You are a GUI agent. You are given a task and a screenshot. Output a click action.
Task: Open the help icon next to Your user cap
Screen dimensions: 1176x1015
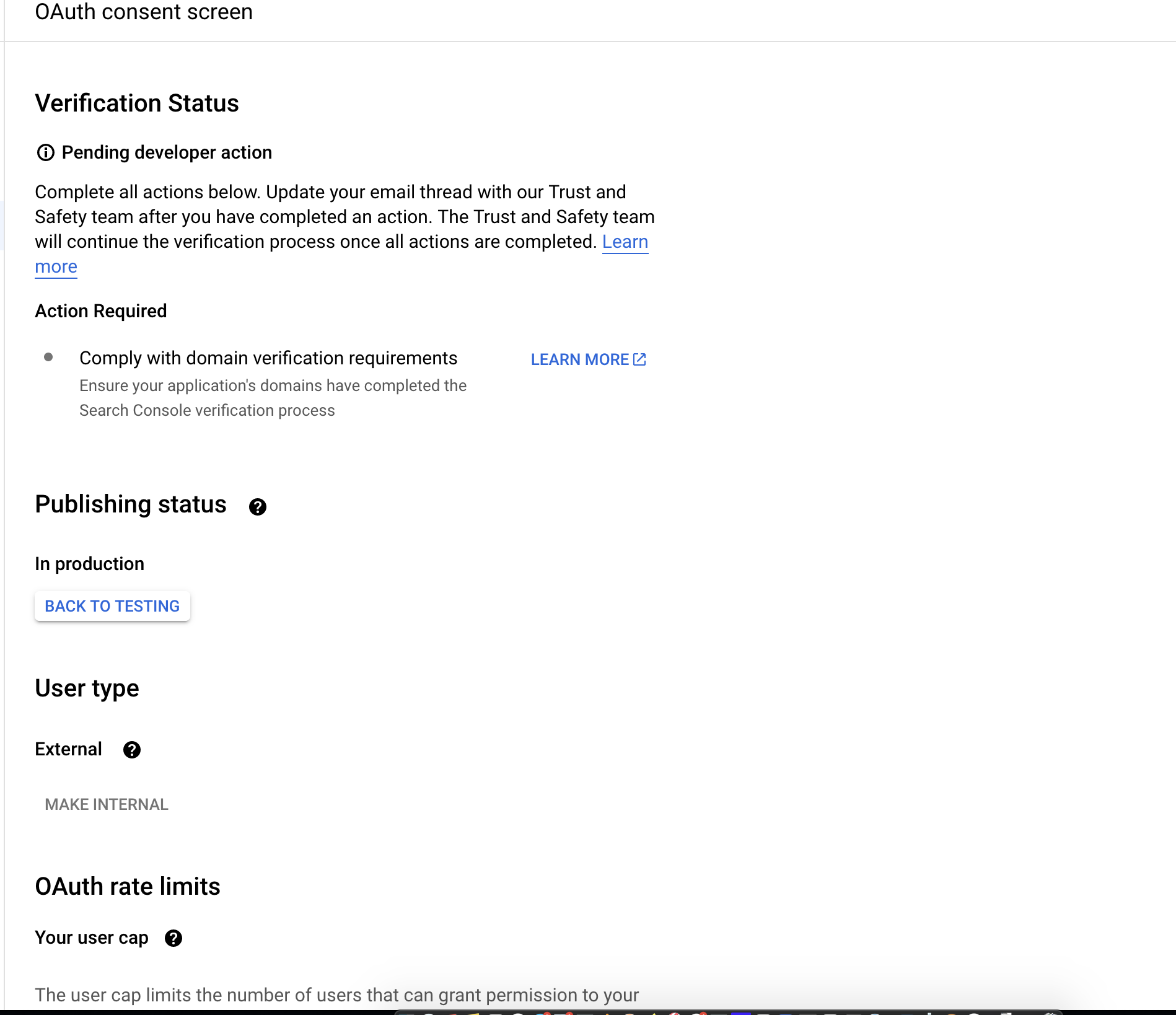coord(173,938)
